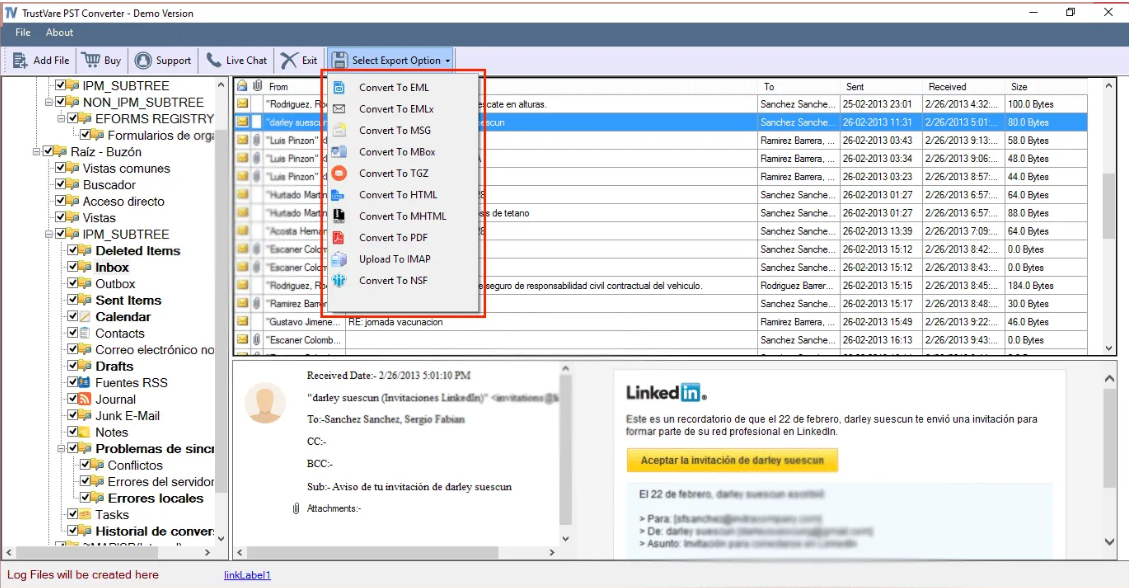Click the Convert To MHTML icon
1129x588 pixels.
pyautogui.click(x=338, y=216)
